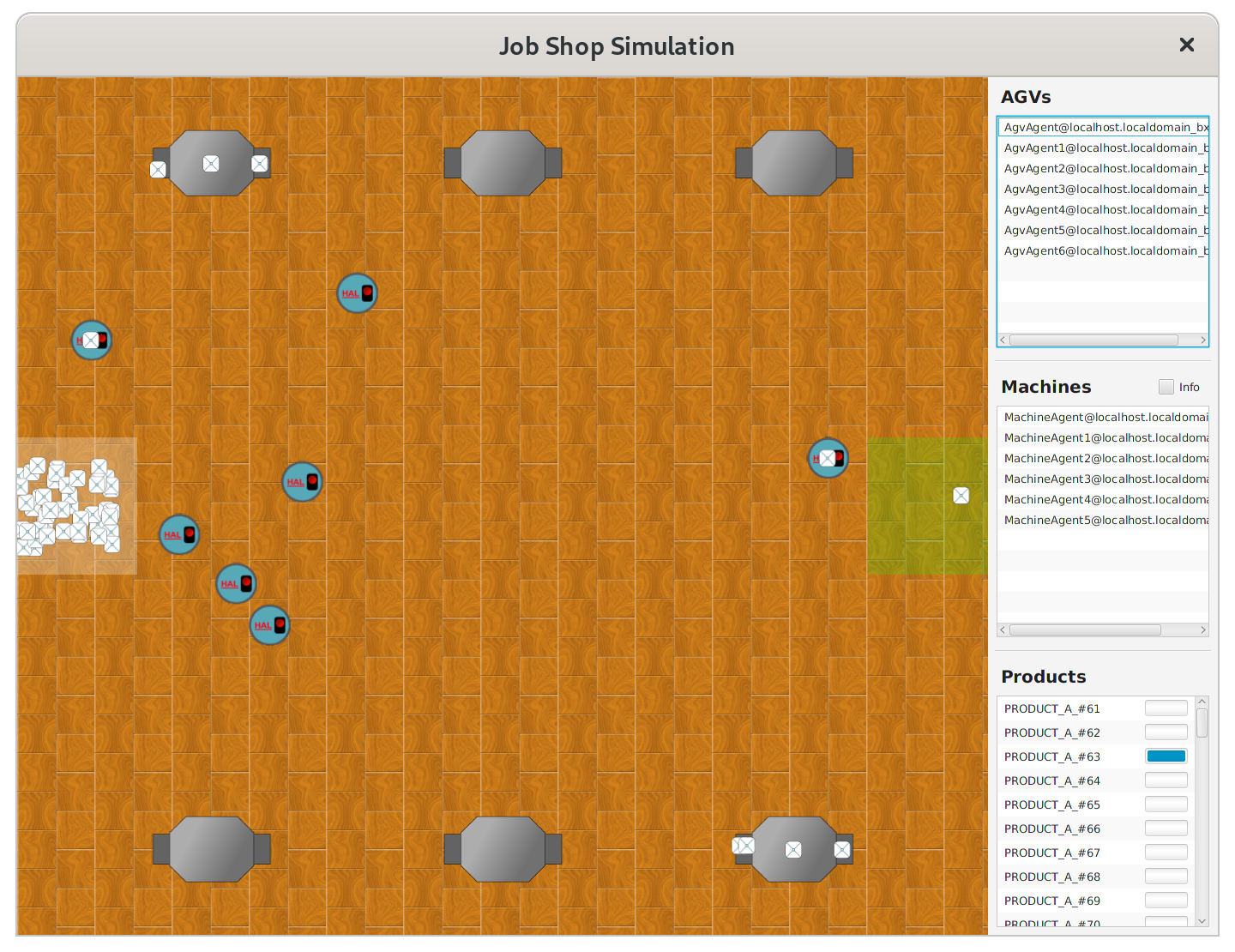Click the product box inside green drop zone
Viewport: 1235px width, 952px height.
coord(961,495)
